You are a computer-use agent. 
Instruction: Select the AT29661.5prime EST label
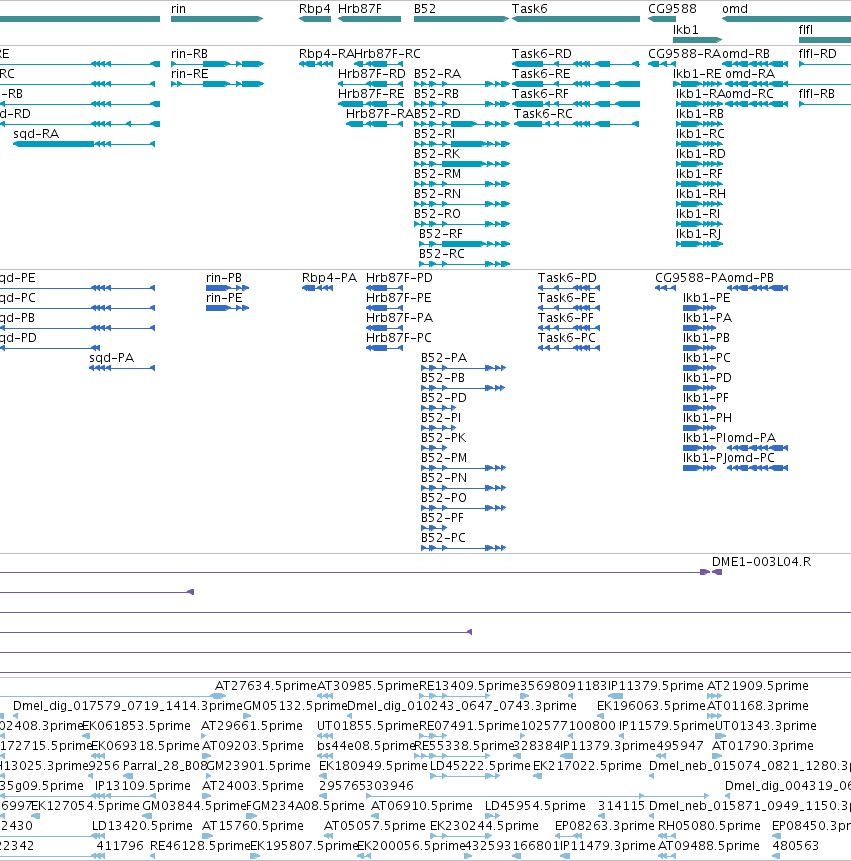[x=252, y=726]
